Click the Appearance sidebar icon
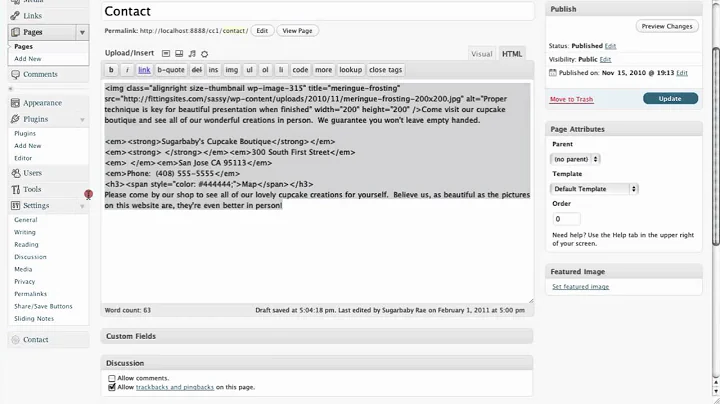 [x=15, y=103]
